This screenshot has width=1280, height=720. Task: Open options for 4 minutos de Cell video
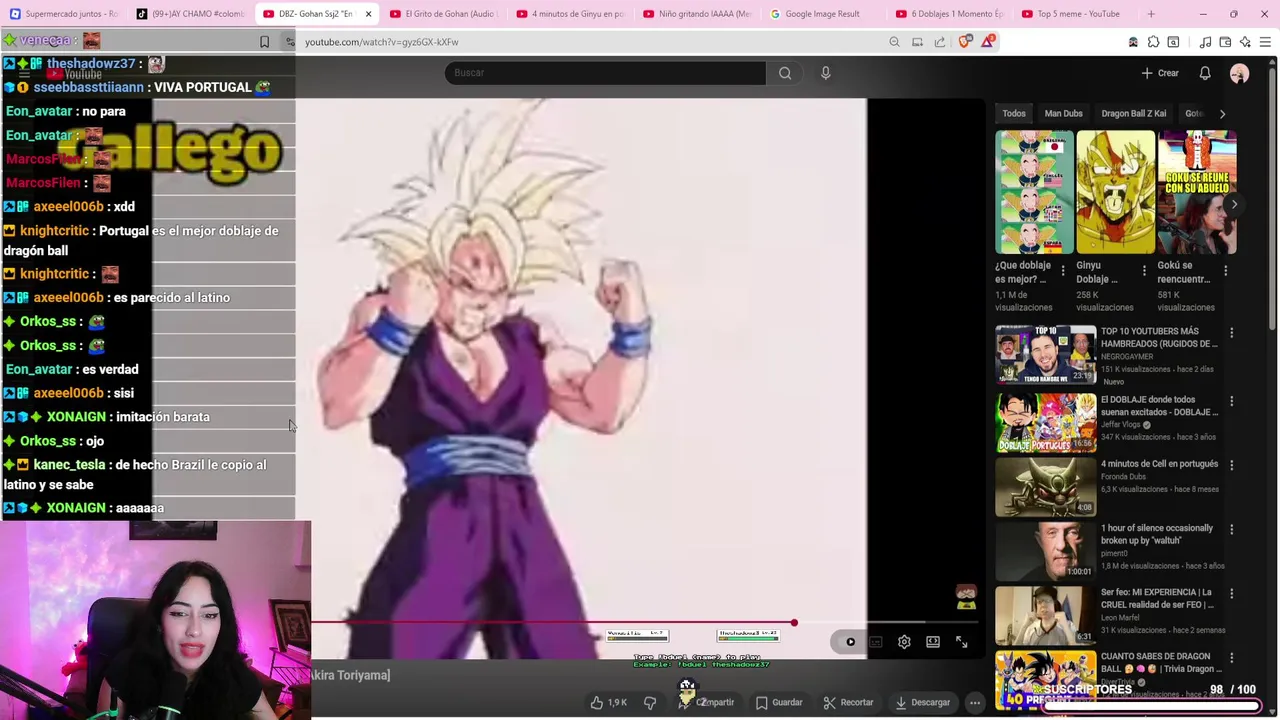click(x=1232, y=465)
